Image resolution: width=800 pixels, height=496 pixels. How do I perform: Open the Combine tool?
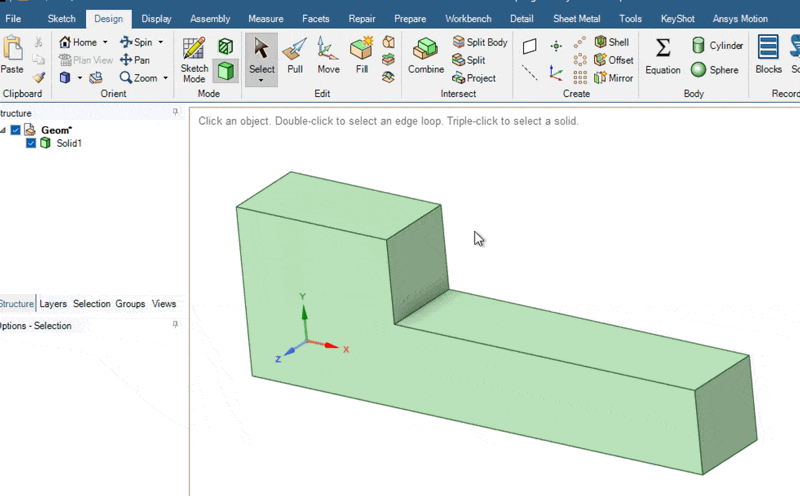426,54
